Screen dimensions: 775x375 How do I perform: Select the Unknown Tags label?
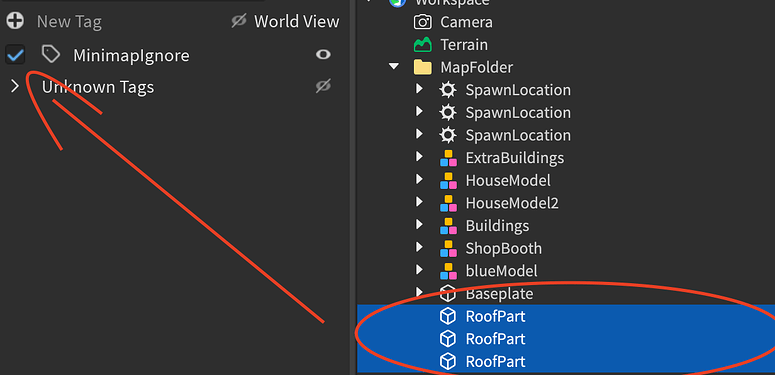point(98,87)
